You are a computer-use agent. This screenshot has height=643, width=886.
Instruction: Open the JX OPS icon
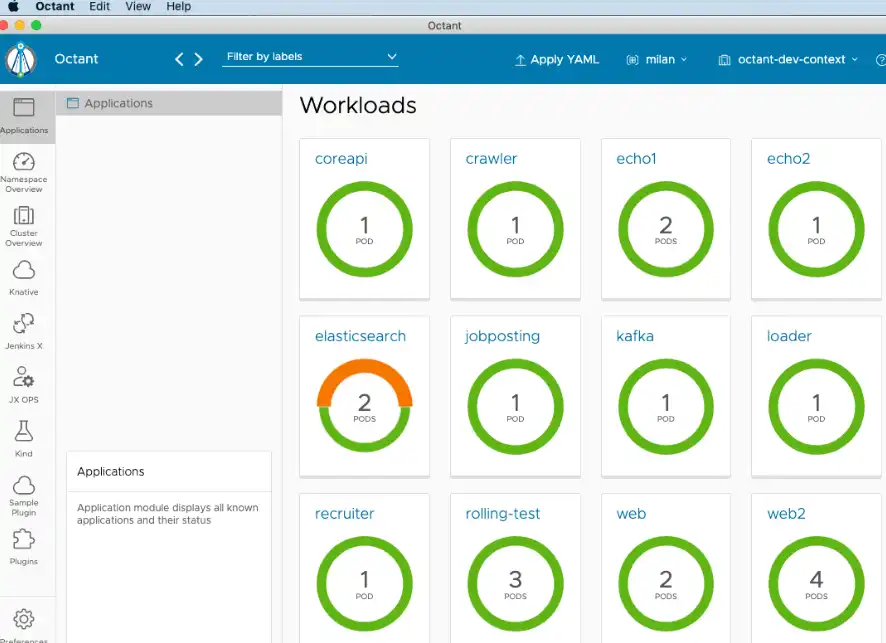[24, 377]
